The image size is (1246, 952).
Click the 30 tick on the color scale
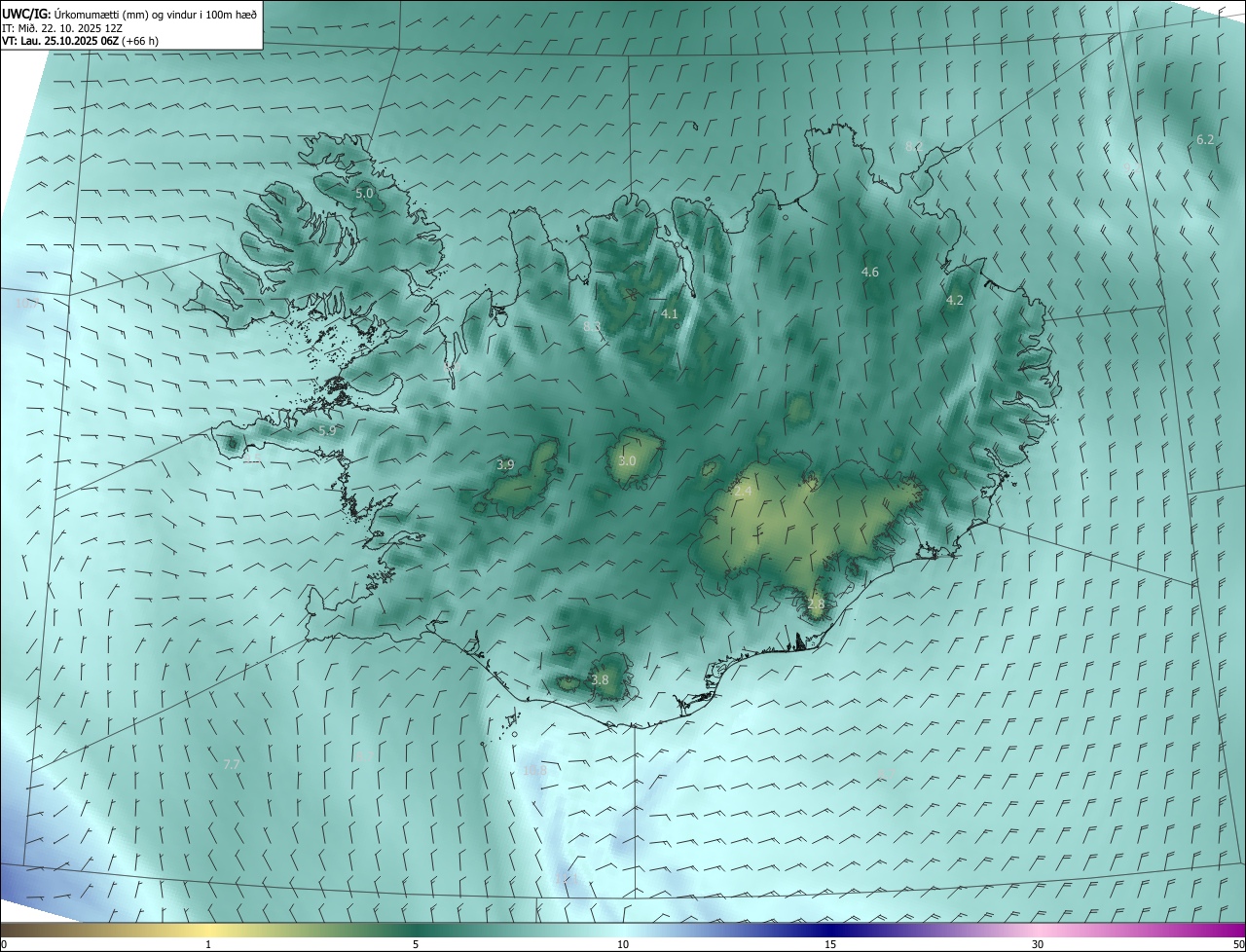click(1038, 945)
